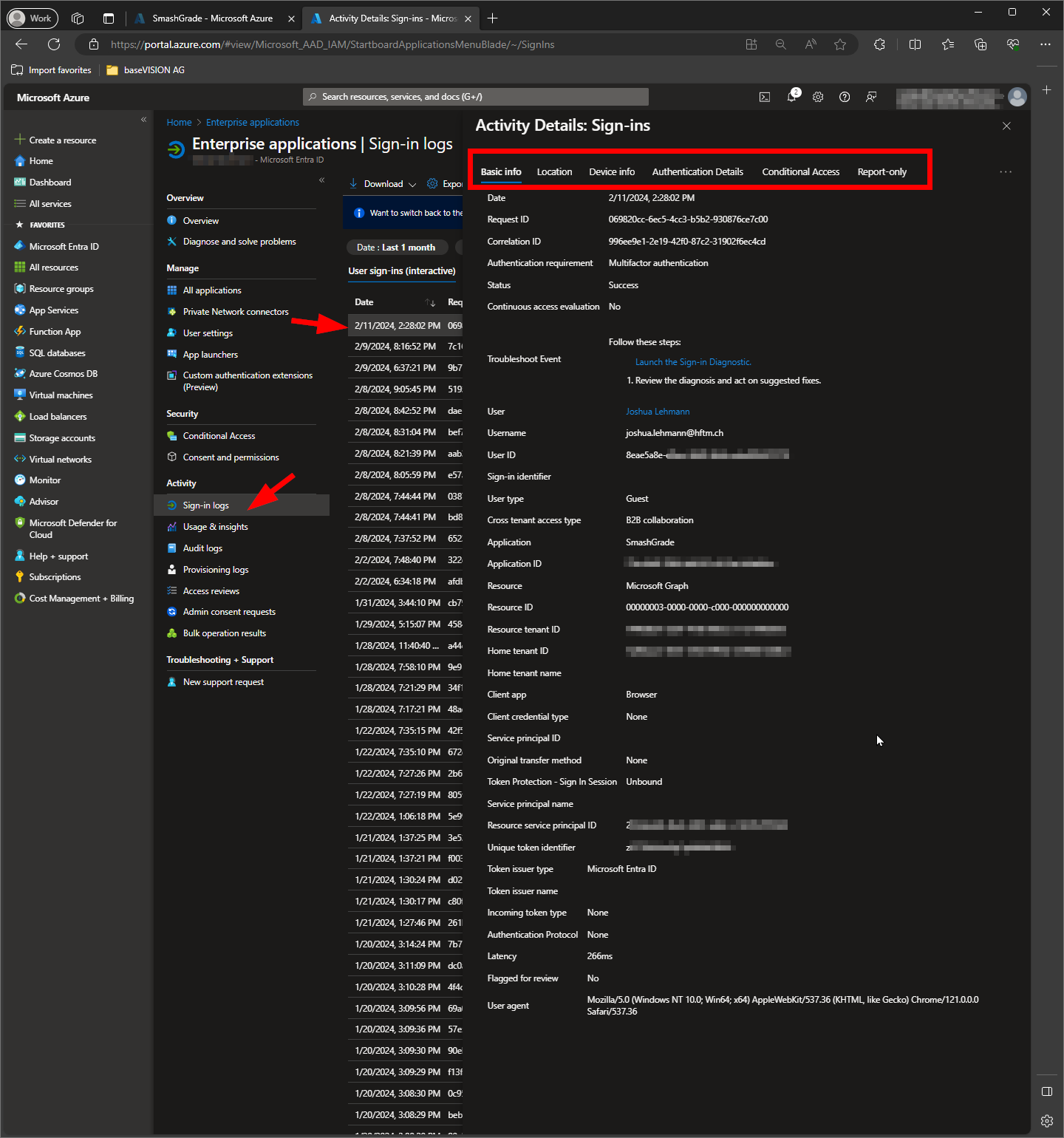The height and width of the screenshot is (1138, 1064).
Task: Open Monitor in the sidebar
Action: pos(37,480)
